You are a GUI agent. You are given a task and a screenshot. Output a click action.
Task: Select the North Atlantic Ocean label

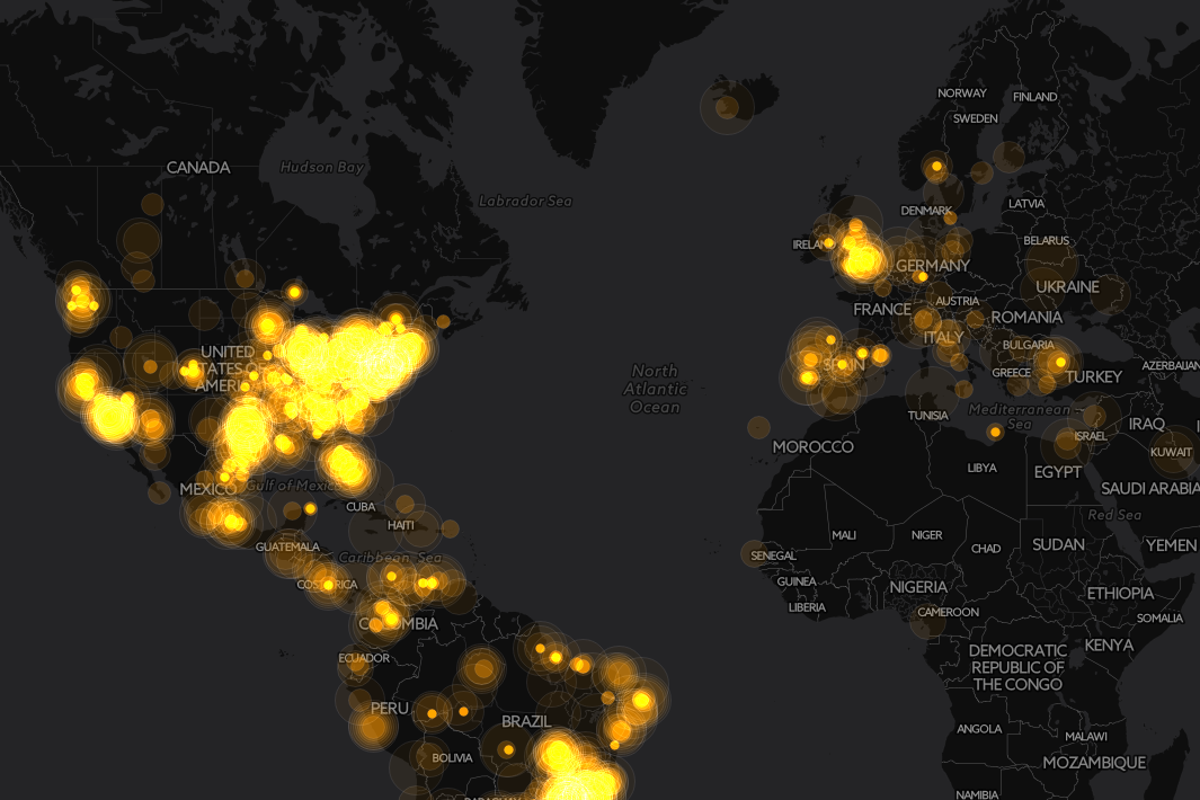pos(655,388)
